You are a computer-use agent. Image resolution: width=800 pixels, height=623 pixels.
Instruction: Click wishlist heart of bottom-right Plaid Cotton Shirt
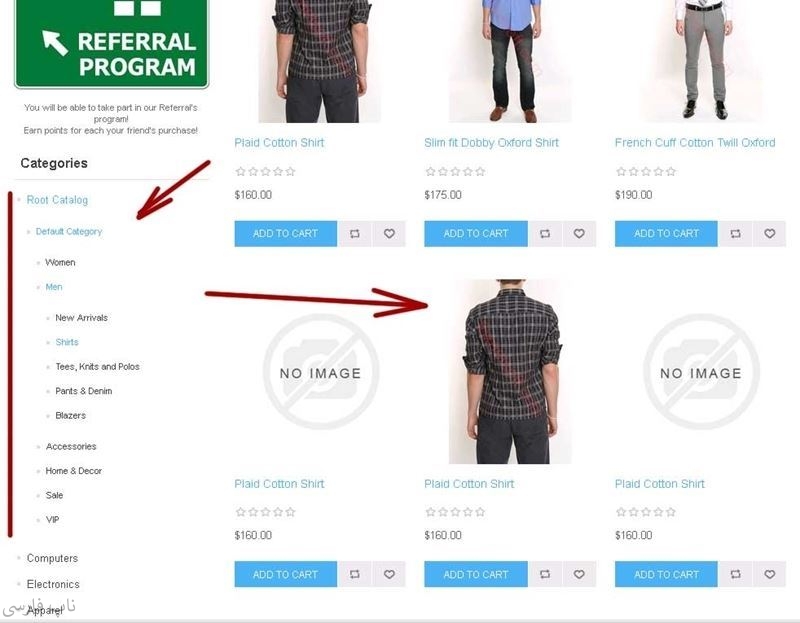[x=769, y=575]
